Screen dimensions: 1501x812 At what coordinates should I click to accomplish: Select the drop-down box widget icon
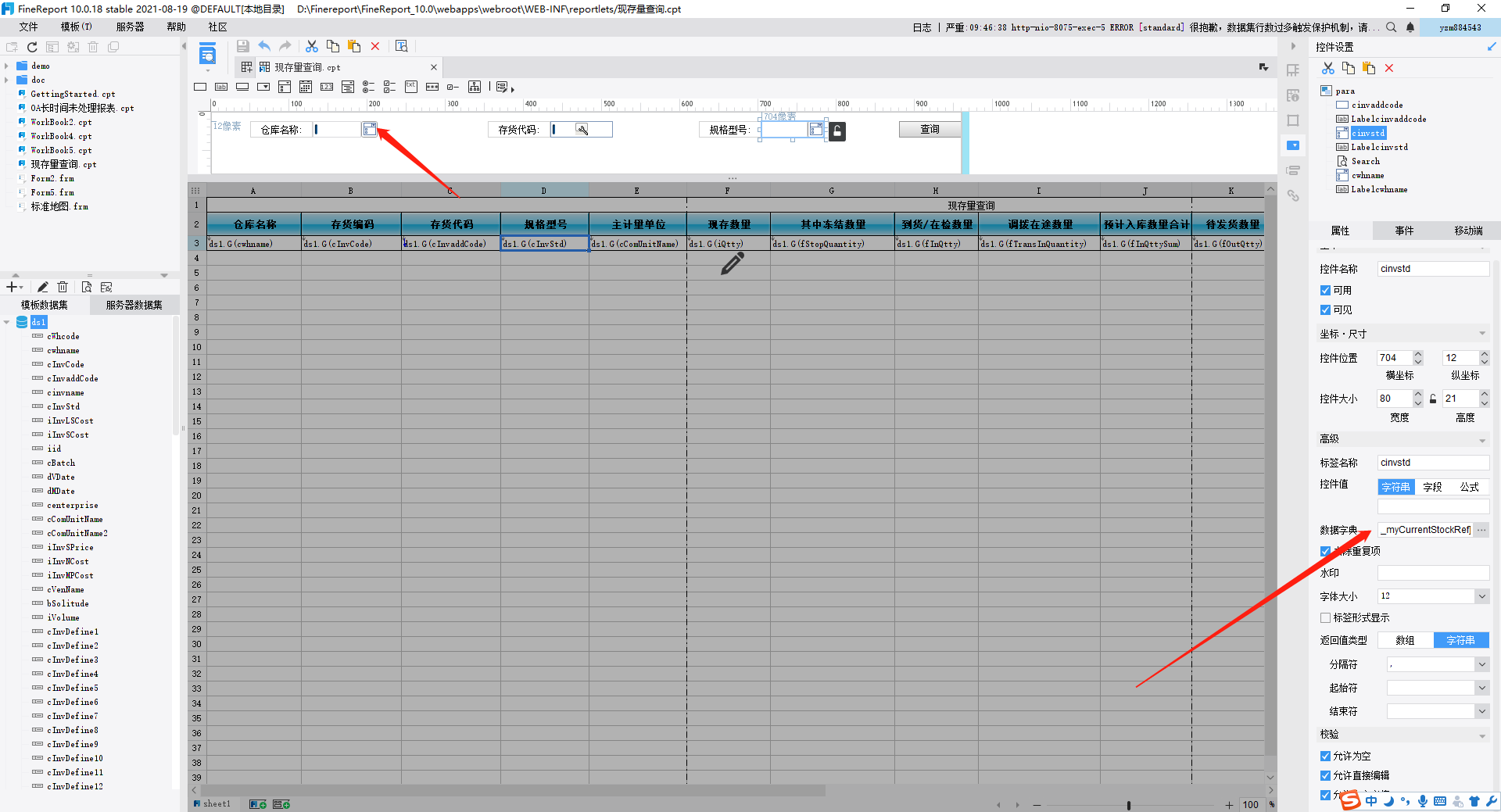coord(263,87)
